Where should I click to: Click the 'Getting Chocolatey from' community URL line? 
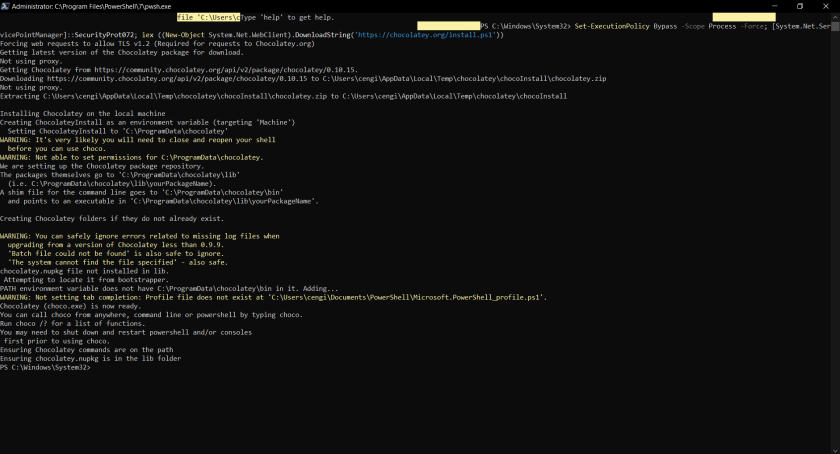point(178,70)
